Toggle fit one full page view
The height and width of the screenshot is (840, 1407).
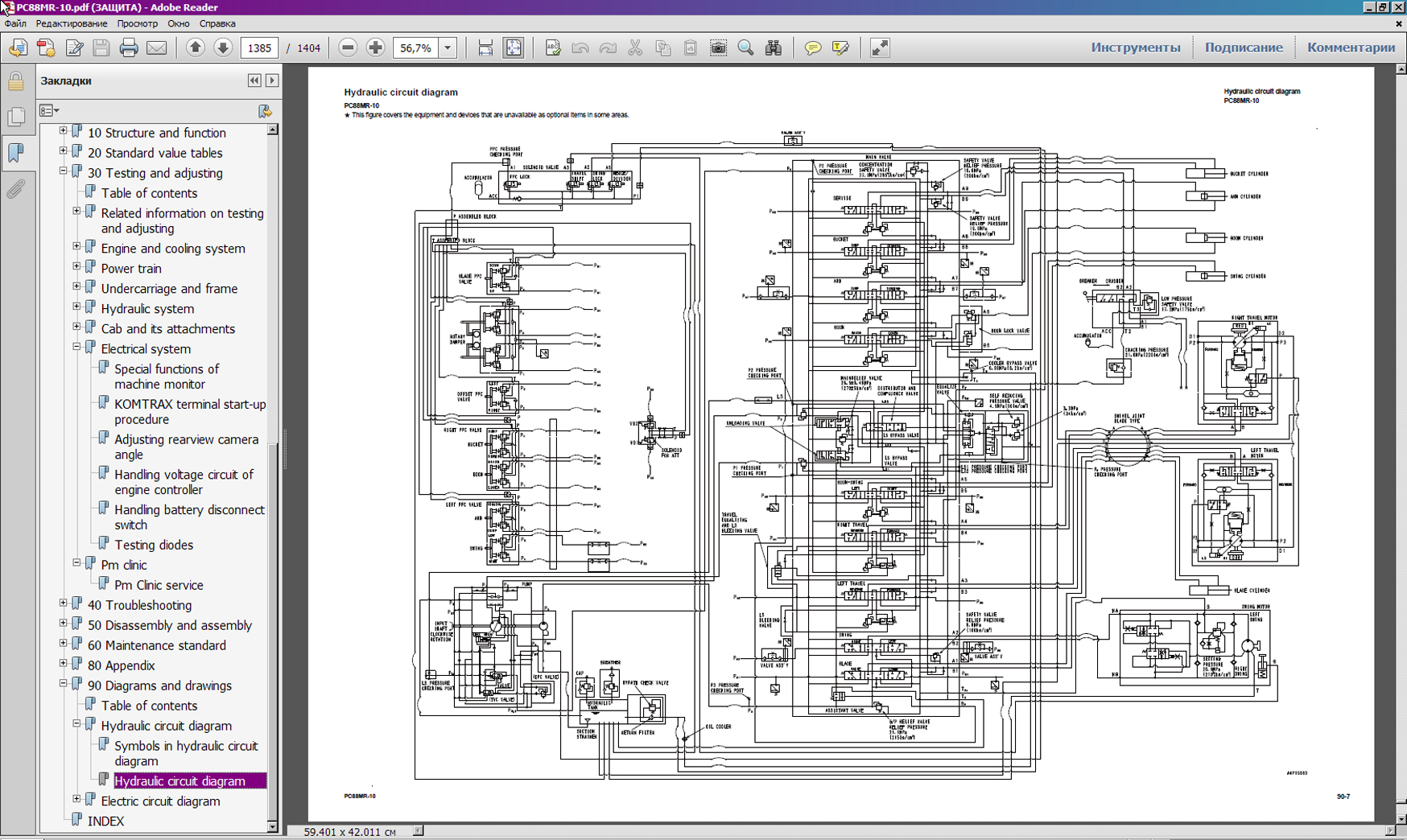(x=513, y=48)
